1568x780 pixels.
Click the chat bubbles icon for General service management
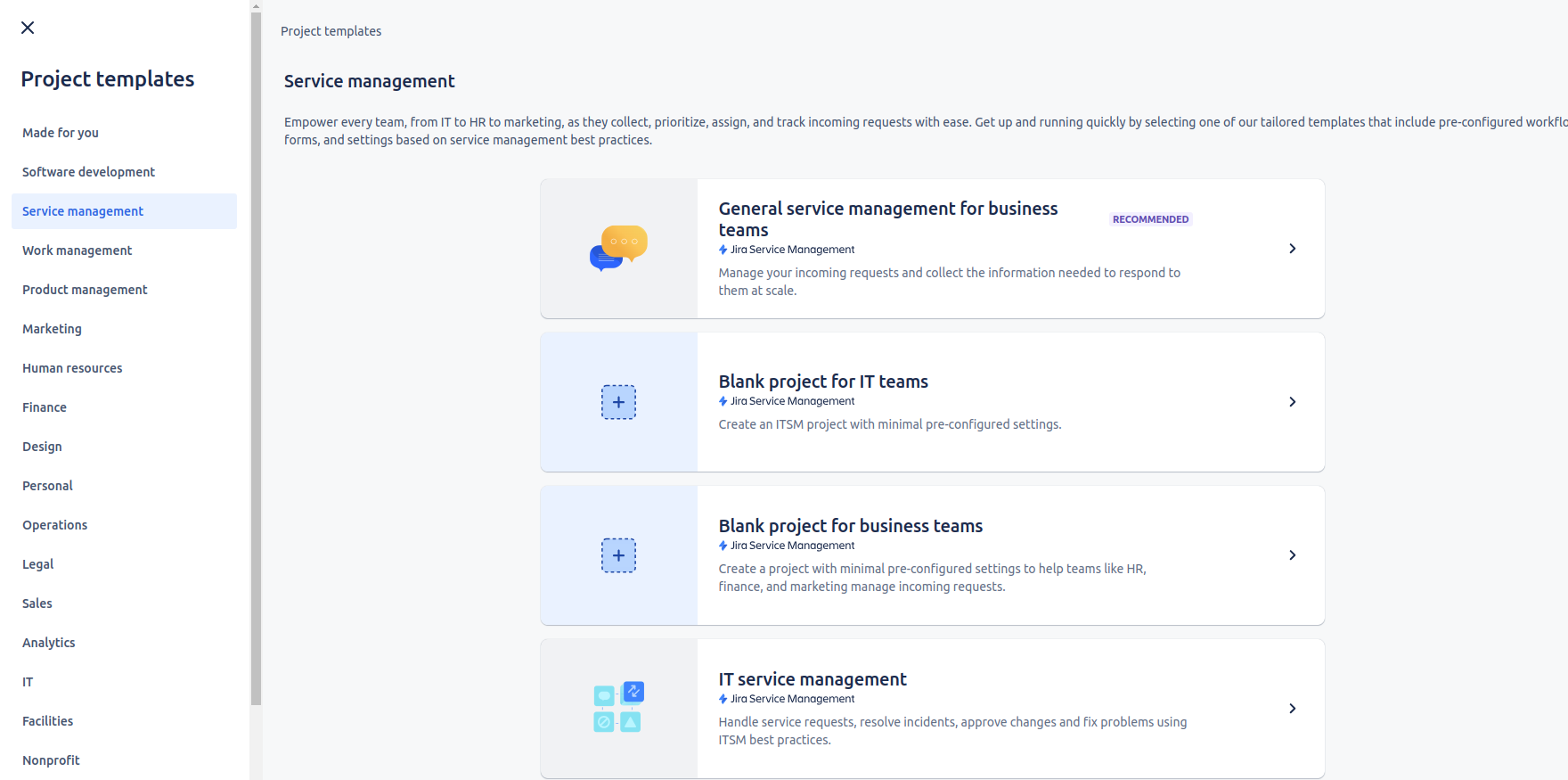pyautogui.click(x=618, y=248)
